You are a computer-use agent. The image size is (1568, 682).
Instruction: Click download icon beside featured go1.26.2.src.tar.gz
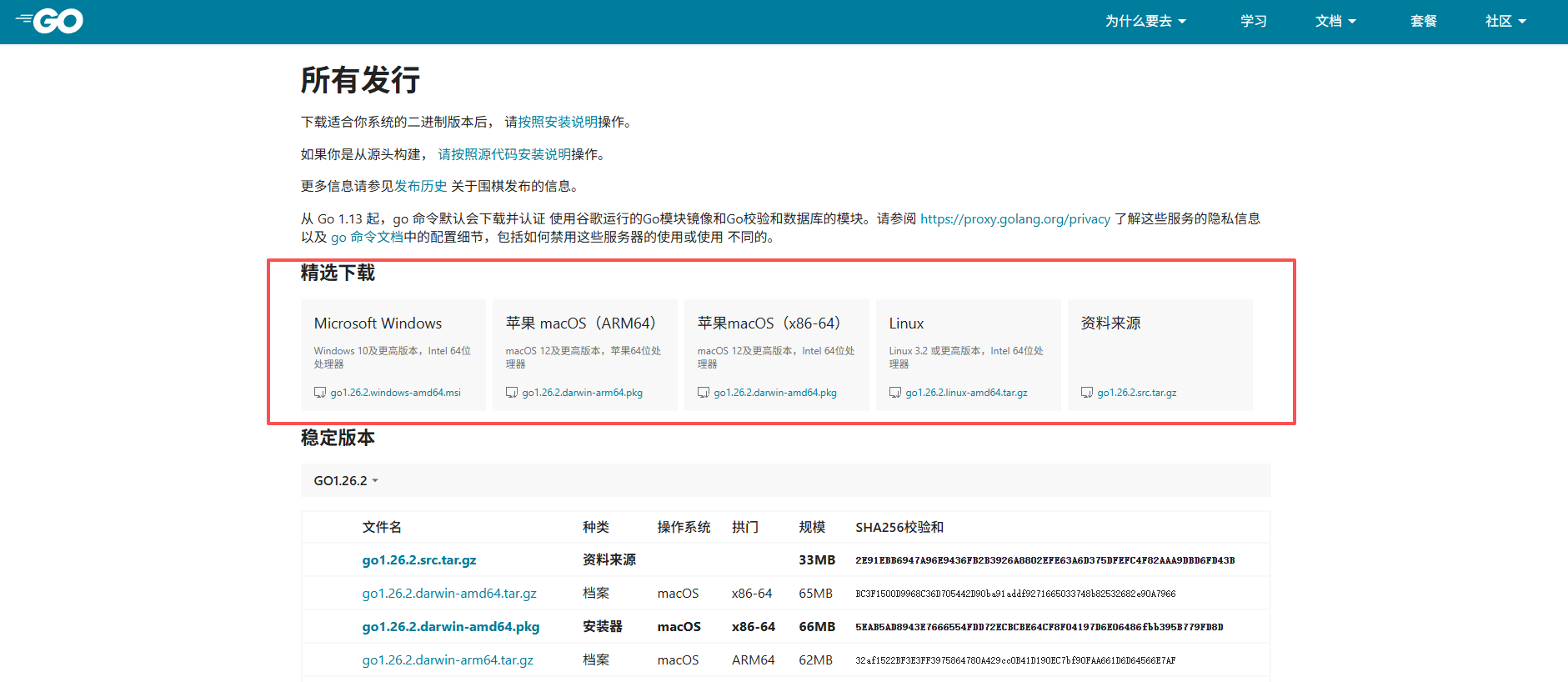1087,393
